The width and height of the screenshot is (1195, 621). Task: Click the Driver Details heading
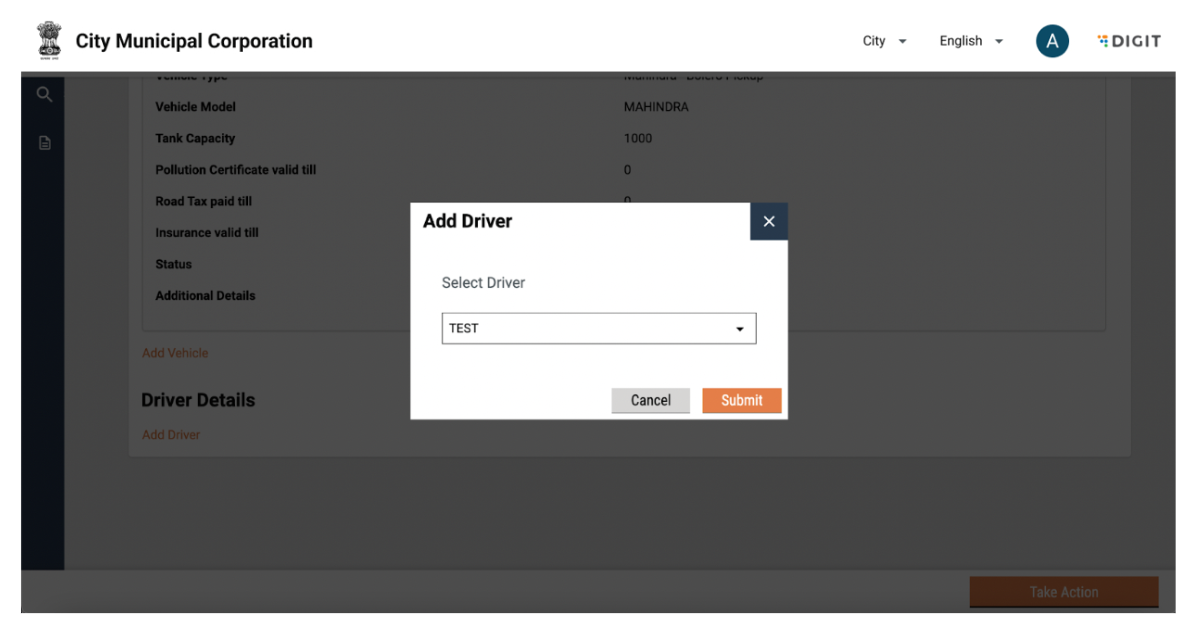[x=198, y=400]
